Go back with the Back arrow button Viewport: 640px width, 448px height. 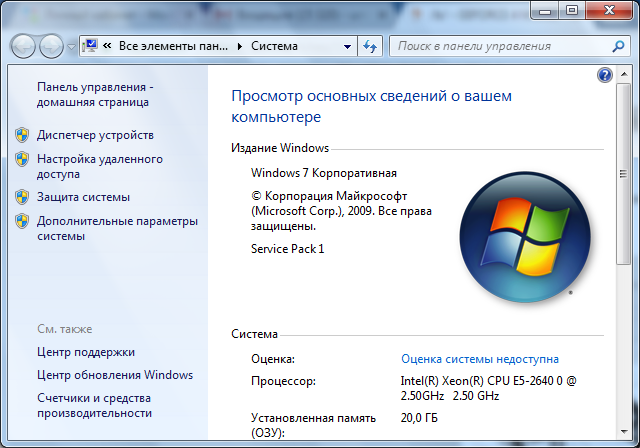pyautogui.click(x=23, y=46)
